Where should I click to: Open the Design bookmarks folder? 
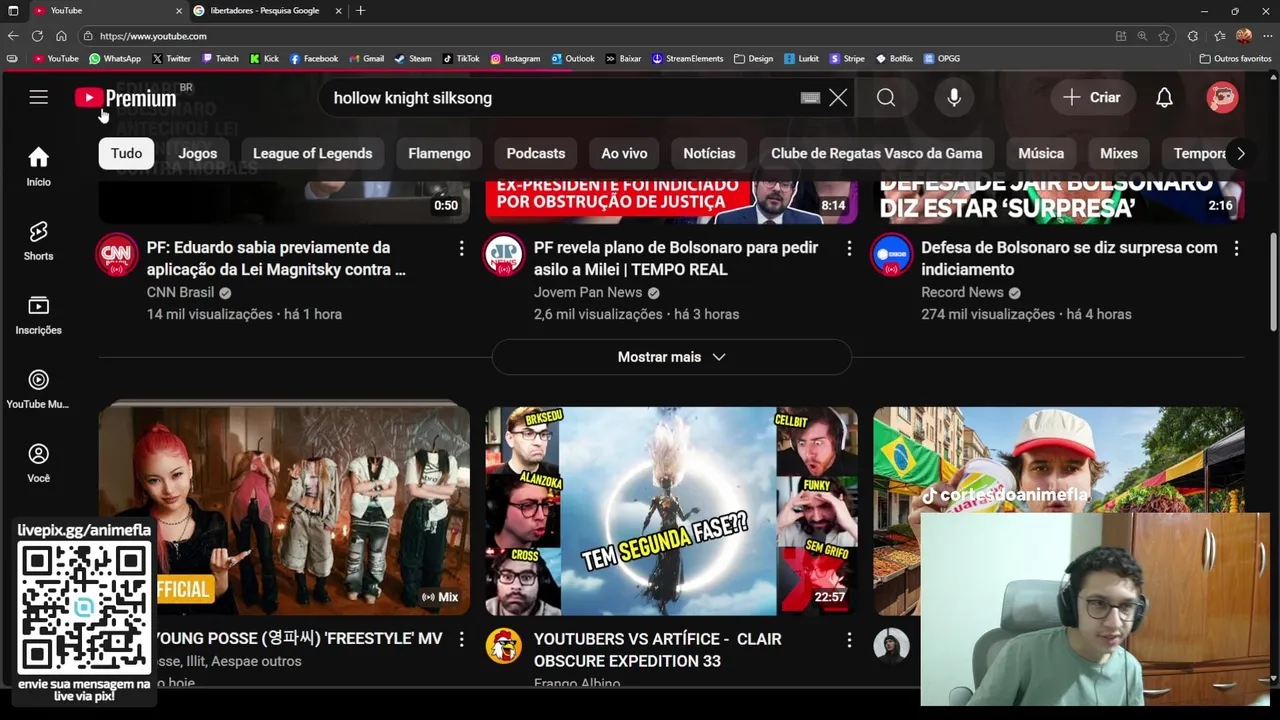[754, 59]
